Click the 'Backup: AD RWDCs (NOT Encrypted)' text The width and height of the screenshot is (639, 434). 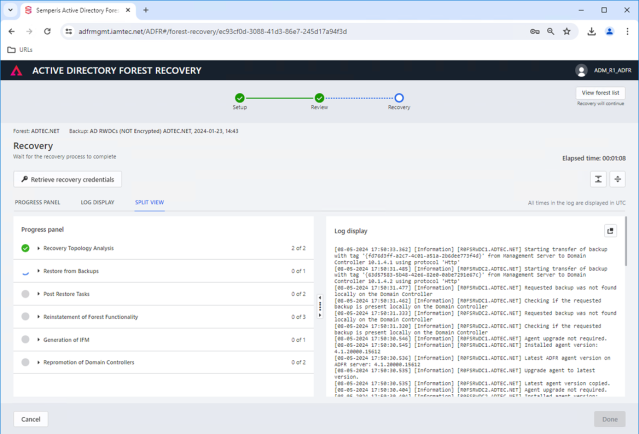115,131
